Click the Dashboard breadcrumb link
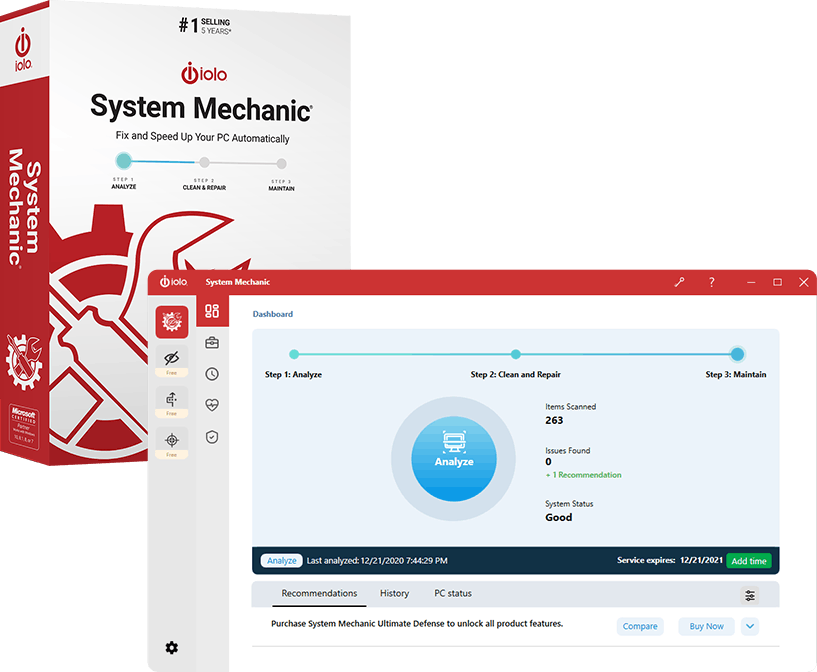 coord(273,314)
